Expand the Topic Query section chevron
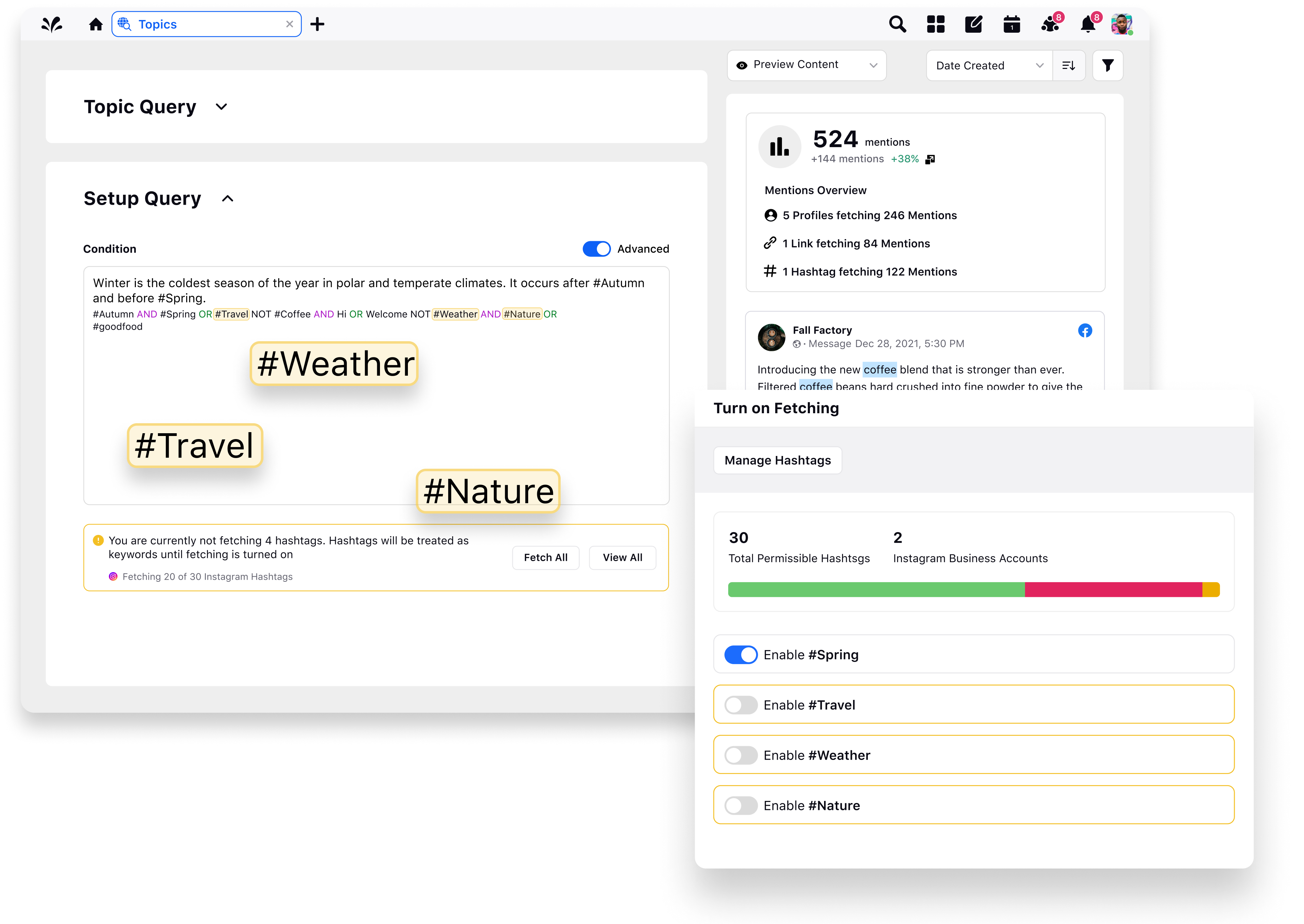This screenshot has height=924, width=1304. pyautogui.click(x=221, y=107)
